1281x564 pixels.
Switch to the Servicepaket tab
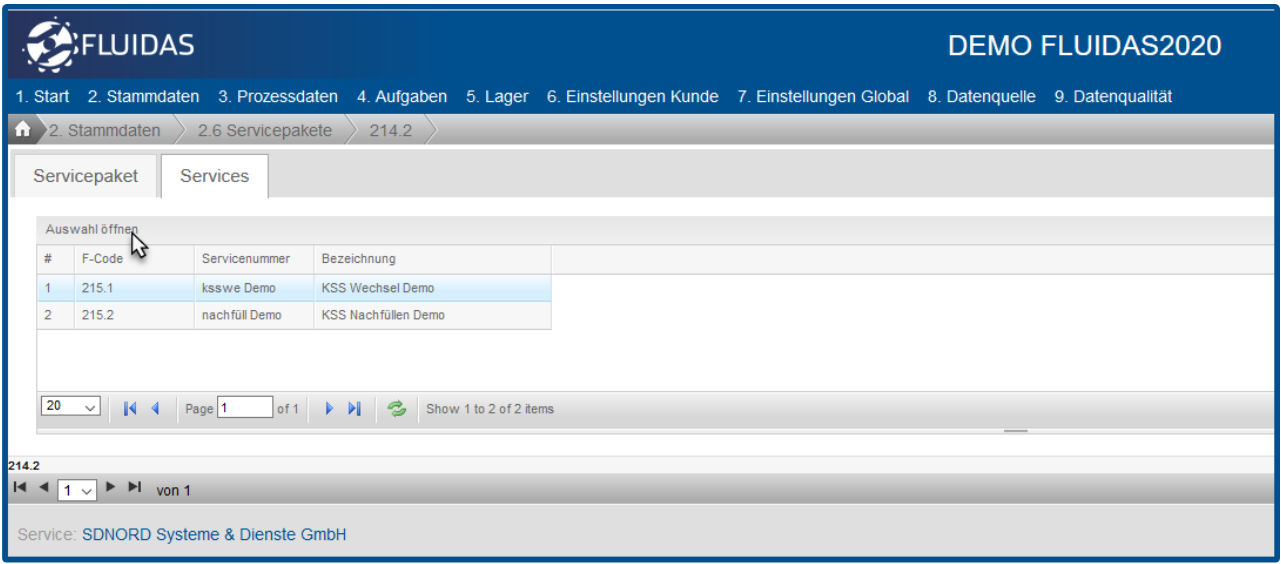click(x=85, y=175)
